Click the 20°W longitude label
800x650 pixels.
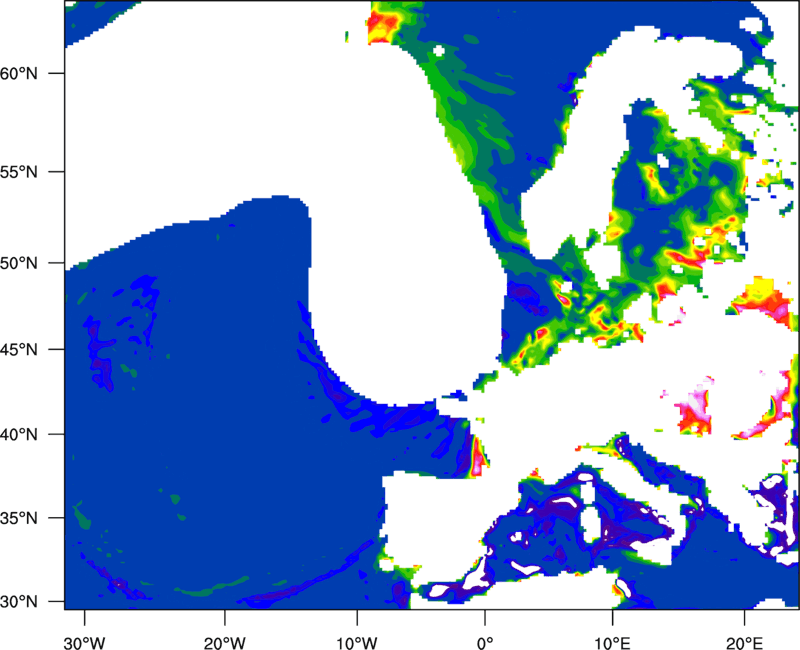(x=225, y=643)
